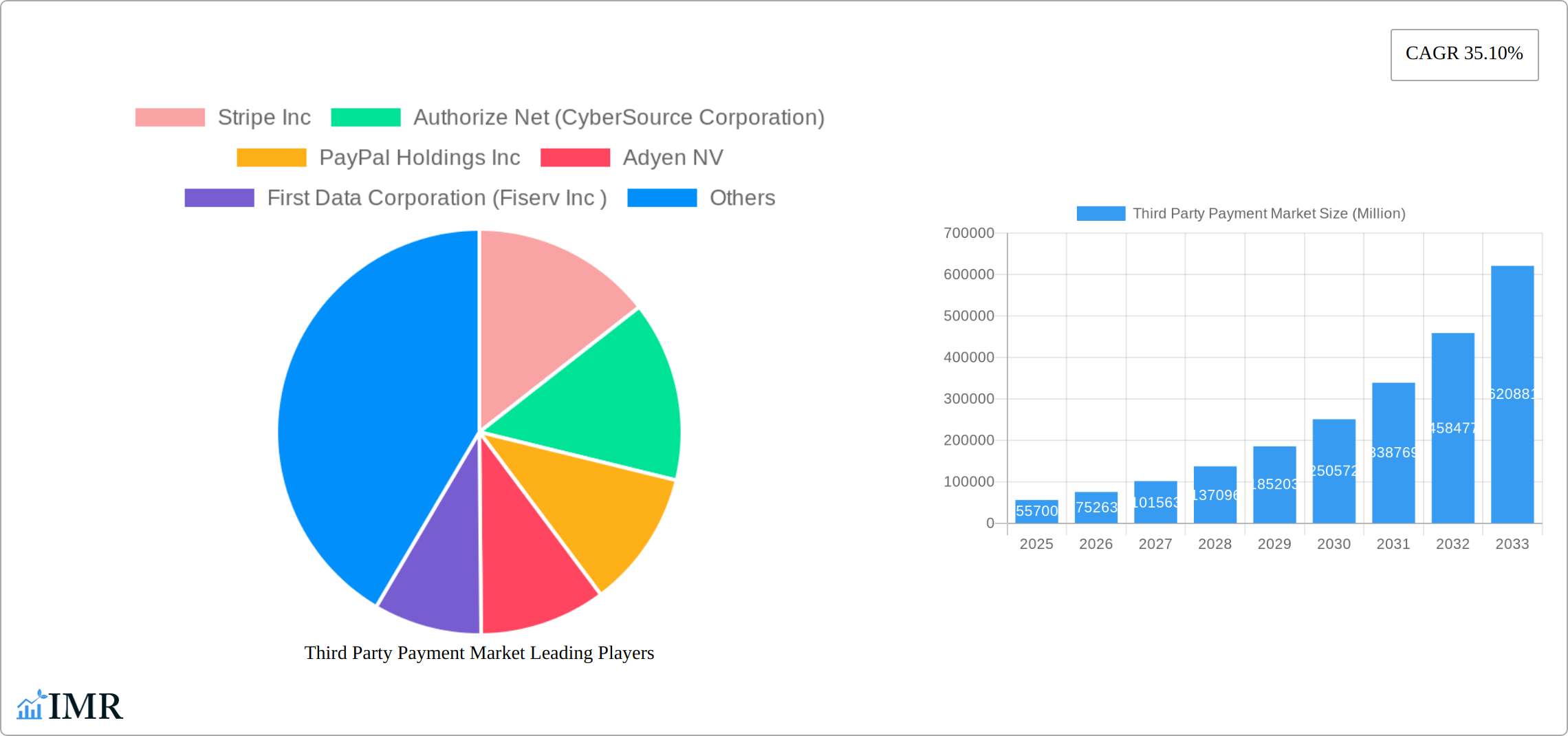1568x736 pixels.
Task: Click the CAGR 35.10% box
Action: pyautogui.click(x=1465, y=55)
